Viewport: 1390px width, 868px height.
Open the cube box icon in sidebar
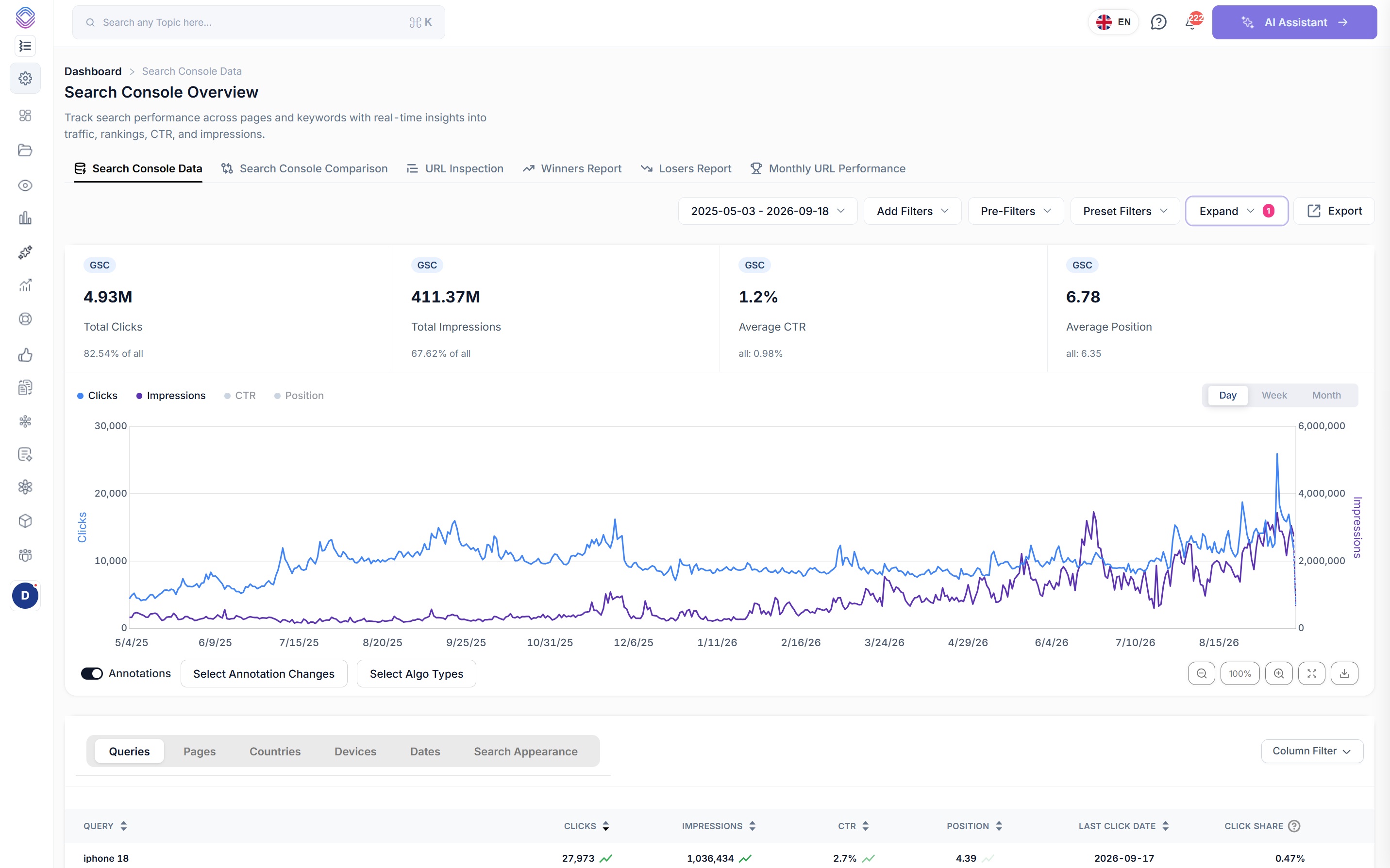click(x=25, y=521)
